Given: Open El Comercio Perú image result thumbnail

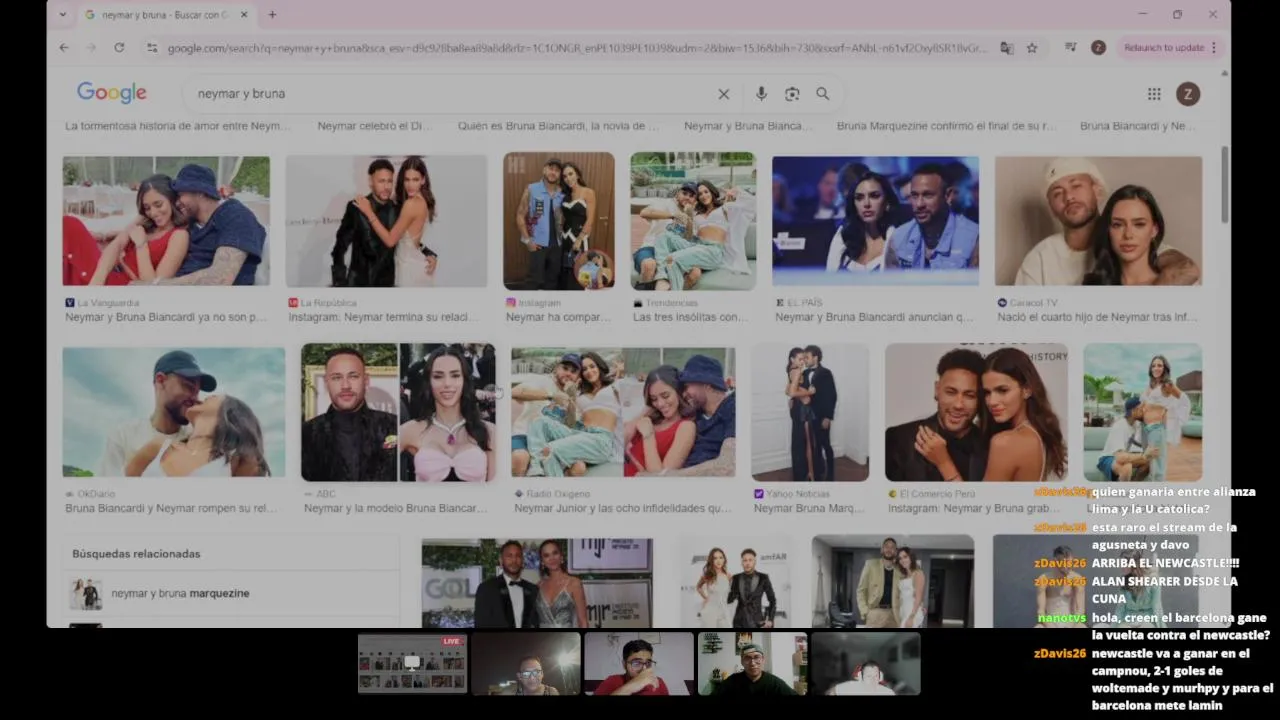Looking at the screenshot, I should (976, 412).
